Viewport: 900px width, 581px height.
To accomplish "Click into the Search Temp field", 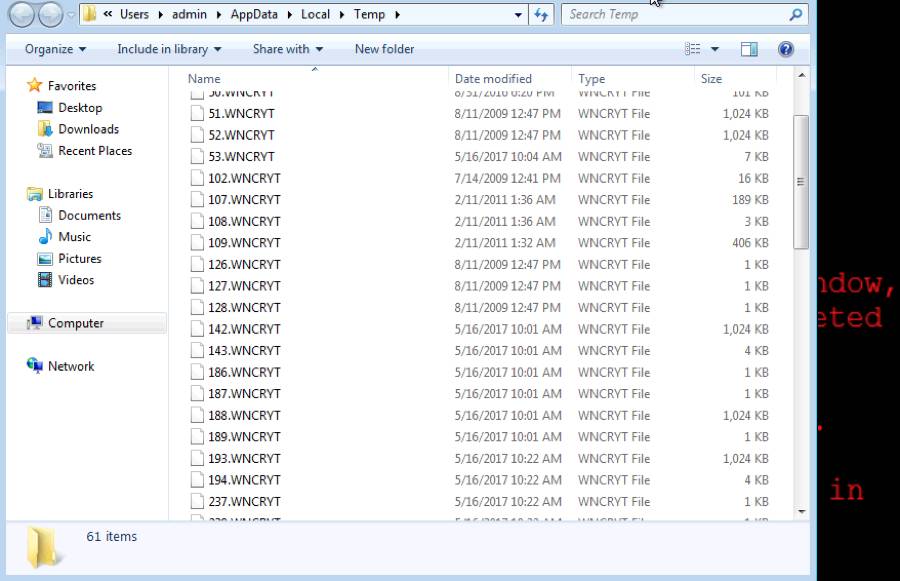I will click(675, 15).
